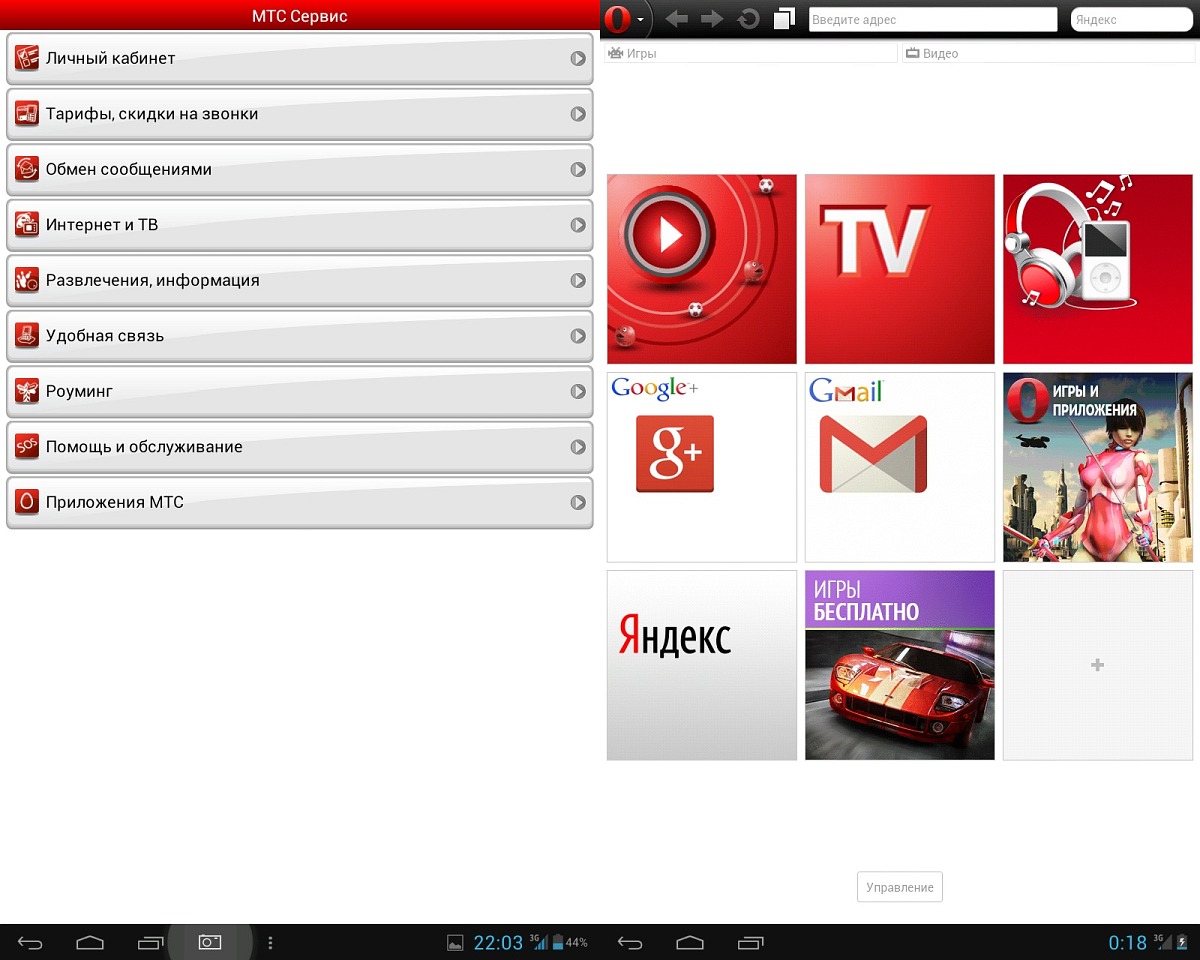Click the Интернет и ТВ row icon
This screenshot has height=960, width=1200.
point(27,225)
